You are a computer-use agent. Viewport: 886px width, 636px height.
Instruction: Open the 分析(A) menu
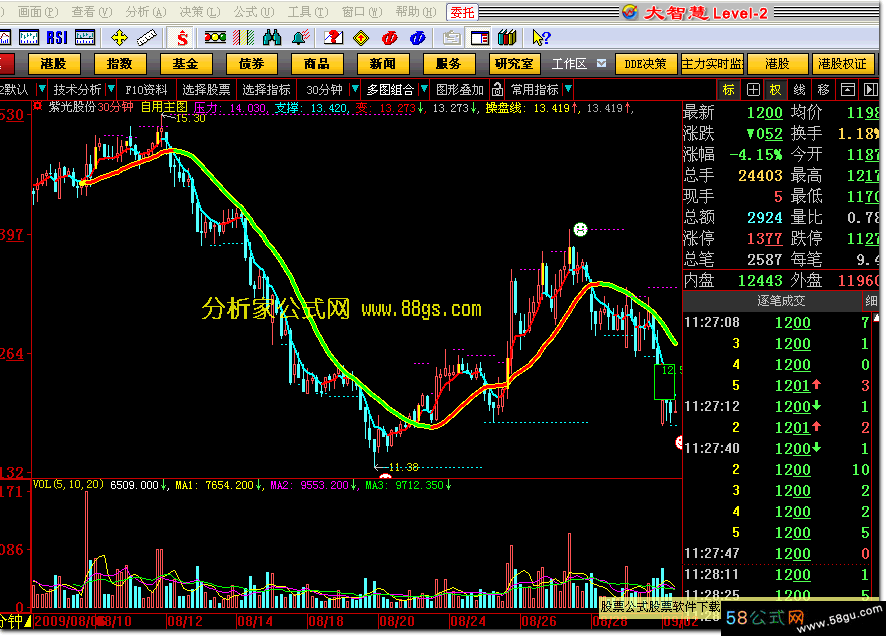click(146, 12)
